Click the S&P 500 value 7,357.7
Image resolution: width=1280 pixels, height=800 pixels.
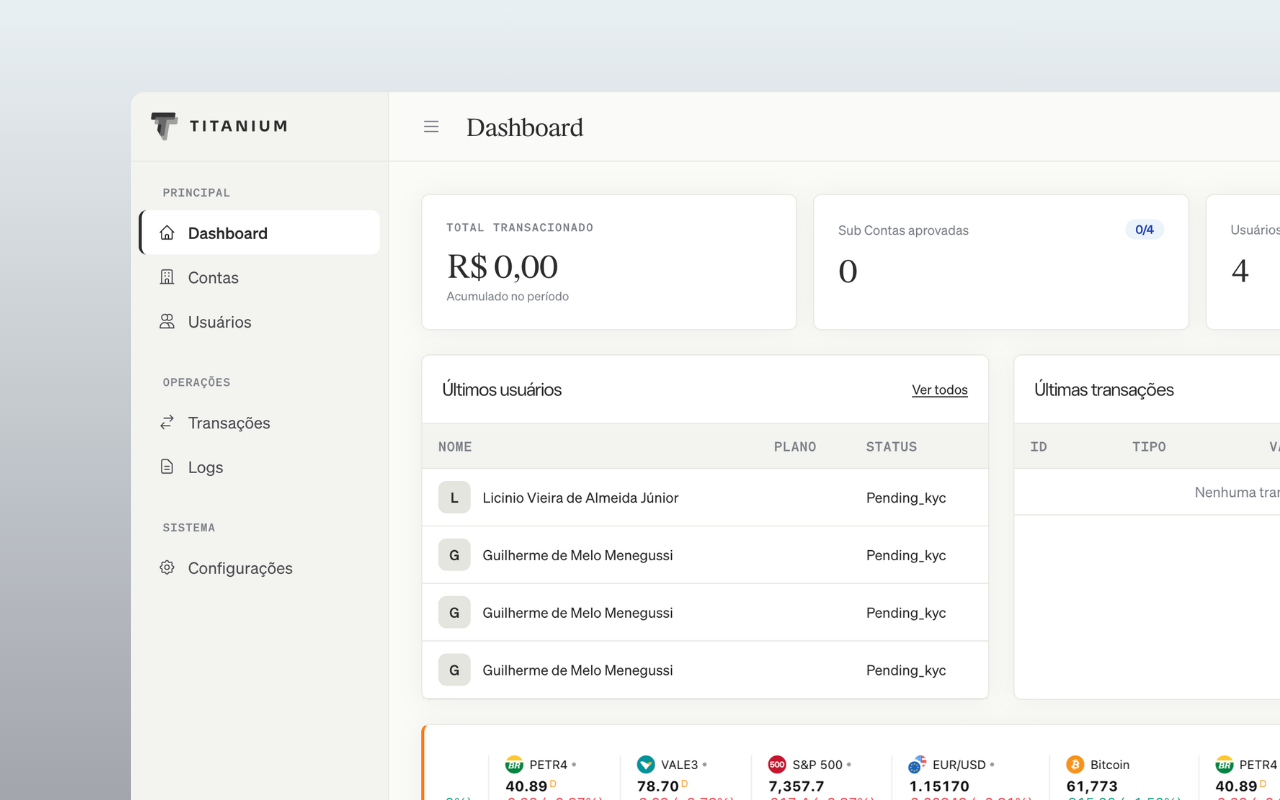pyautogui.click(x=796, y=786)
